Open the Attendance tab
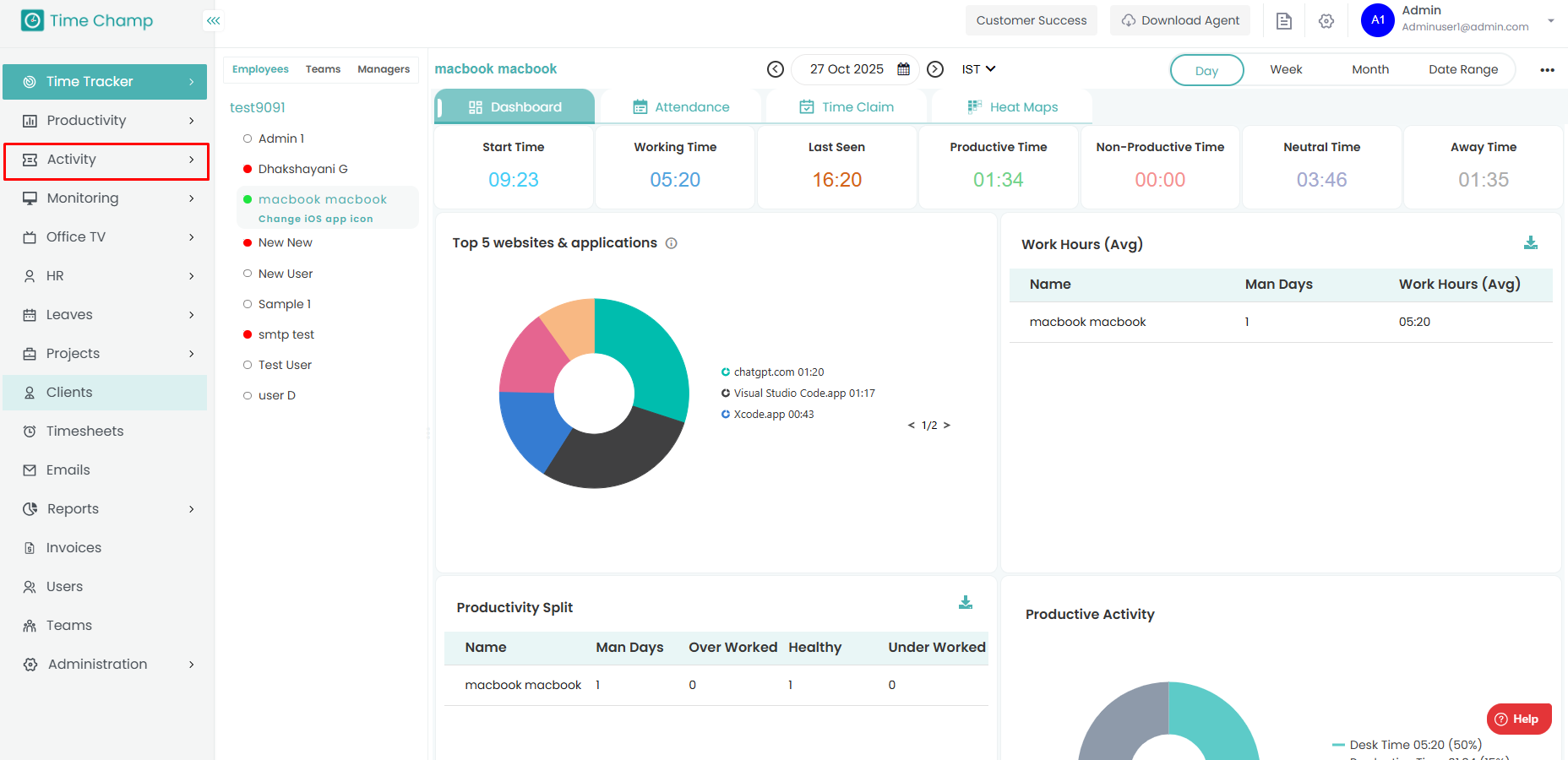The height and width of the screenshot is (760, 1568). tap(681, 107)
